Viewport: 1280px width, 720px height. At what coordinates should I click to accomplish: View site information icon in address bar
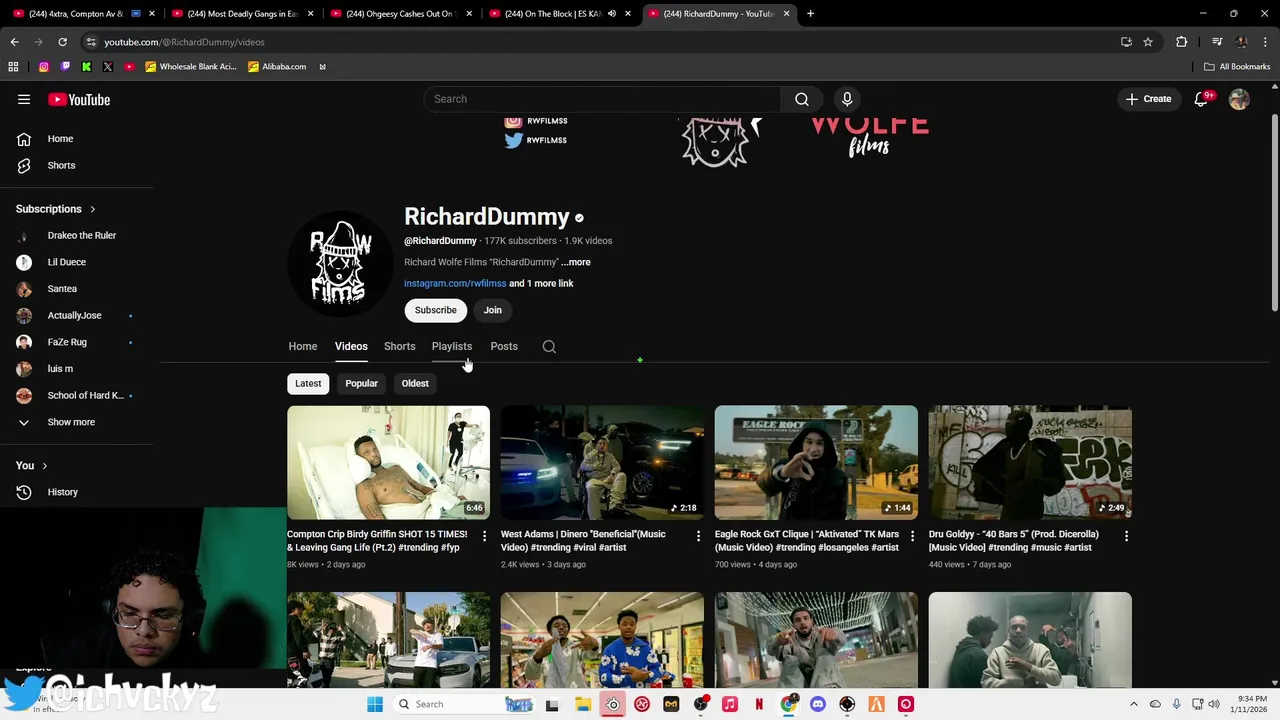pos(91,42)
